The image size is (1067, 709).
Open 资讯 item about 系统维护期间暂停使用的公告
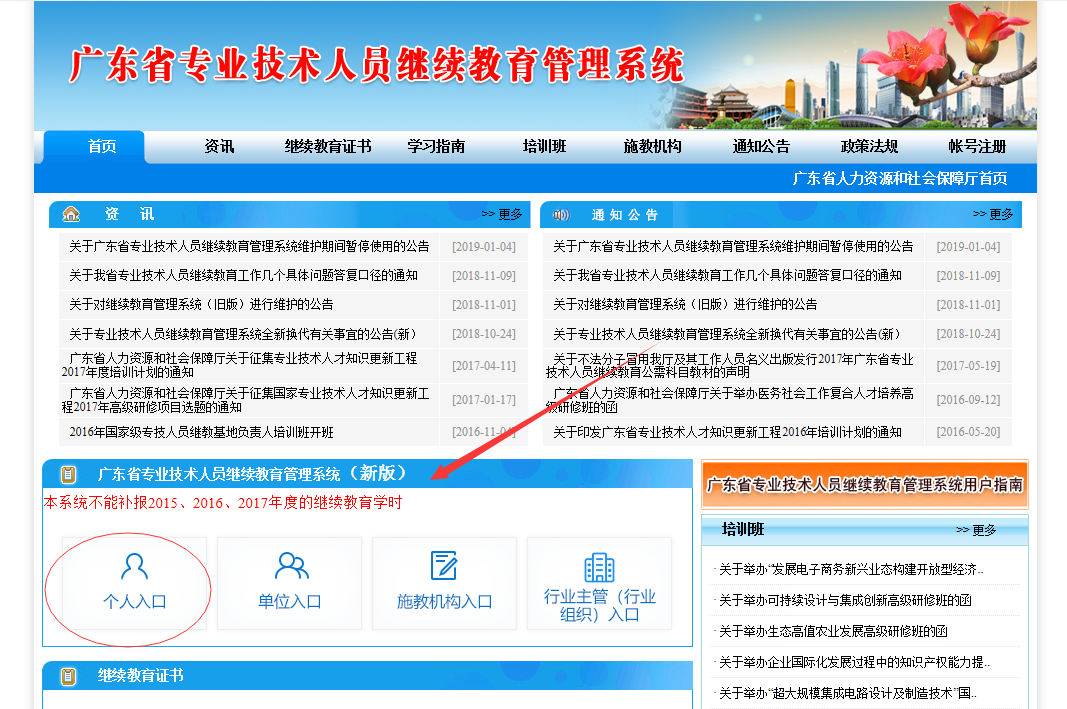pos(249,246)
